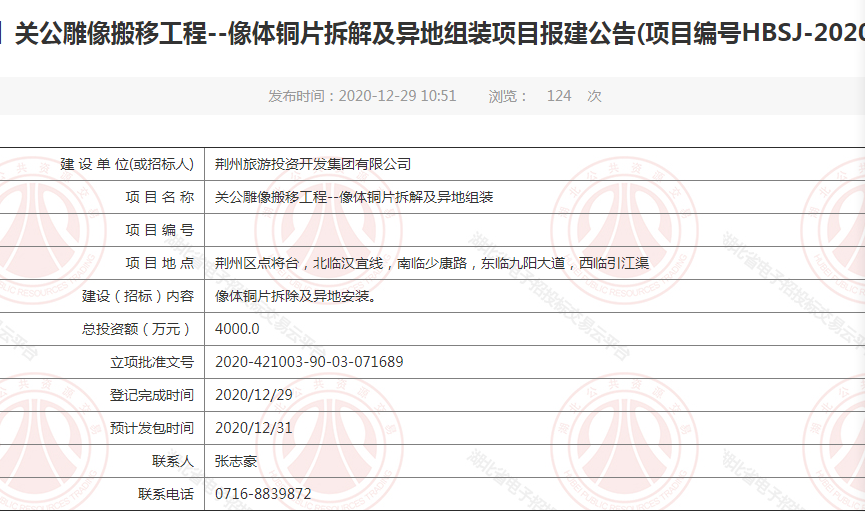Click the 浏览 124 次 view count

click(545, 96)
